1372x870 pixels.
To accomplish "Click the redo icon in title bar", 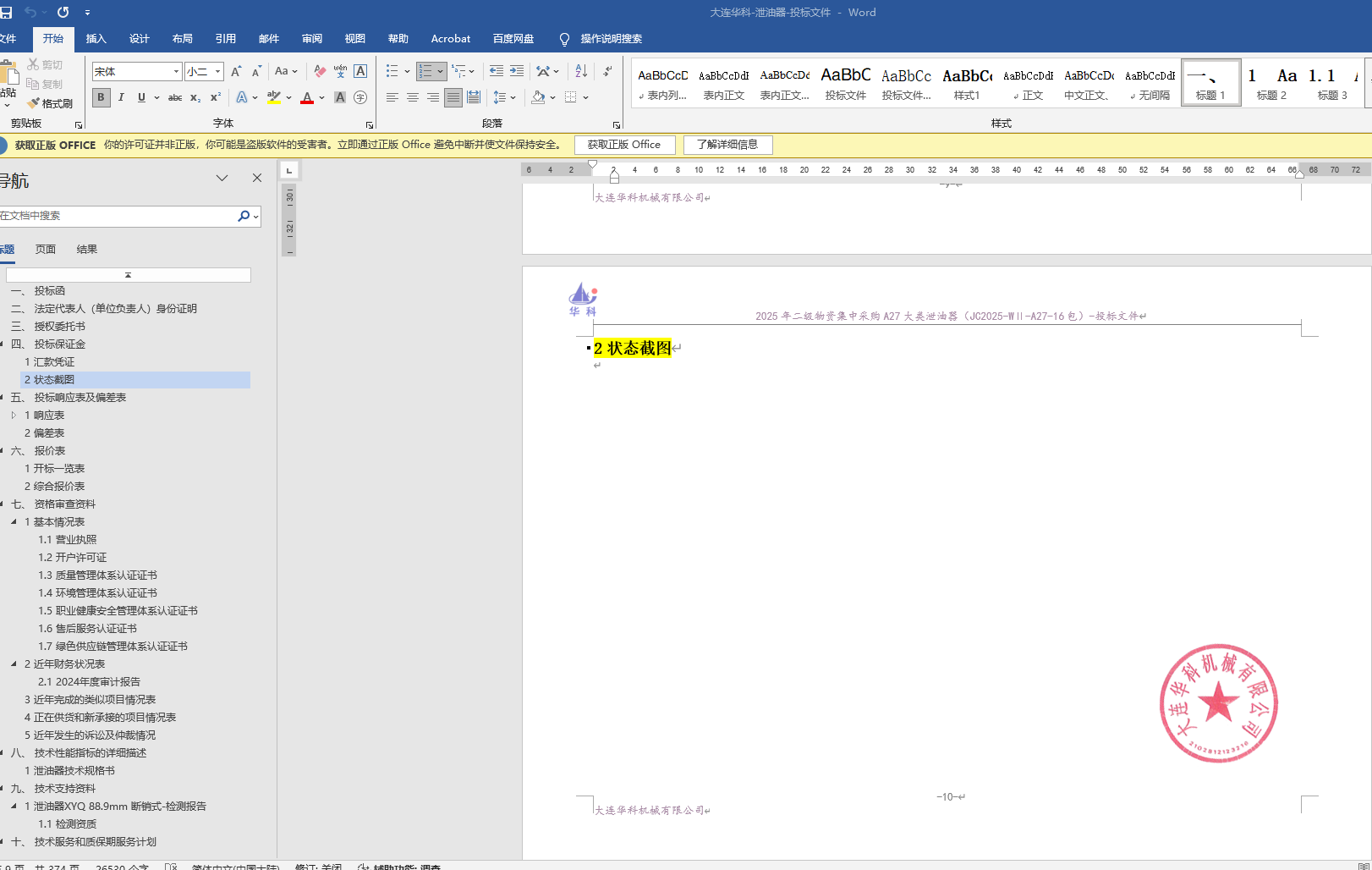I will pos(63,12).
